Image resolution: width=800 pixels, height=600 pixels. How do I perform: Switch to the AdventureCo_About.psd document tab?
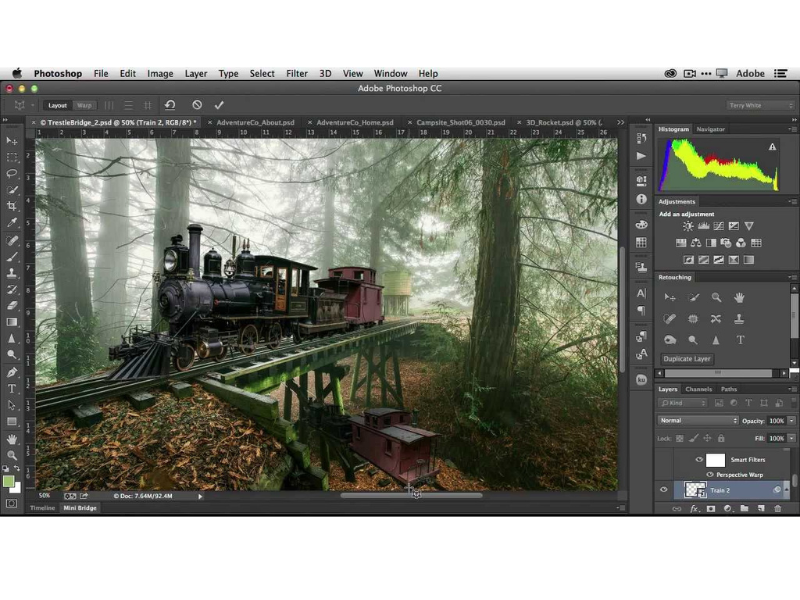coord(255,122)
